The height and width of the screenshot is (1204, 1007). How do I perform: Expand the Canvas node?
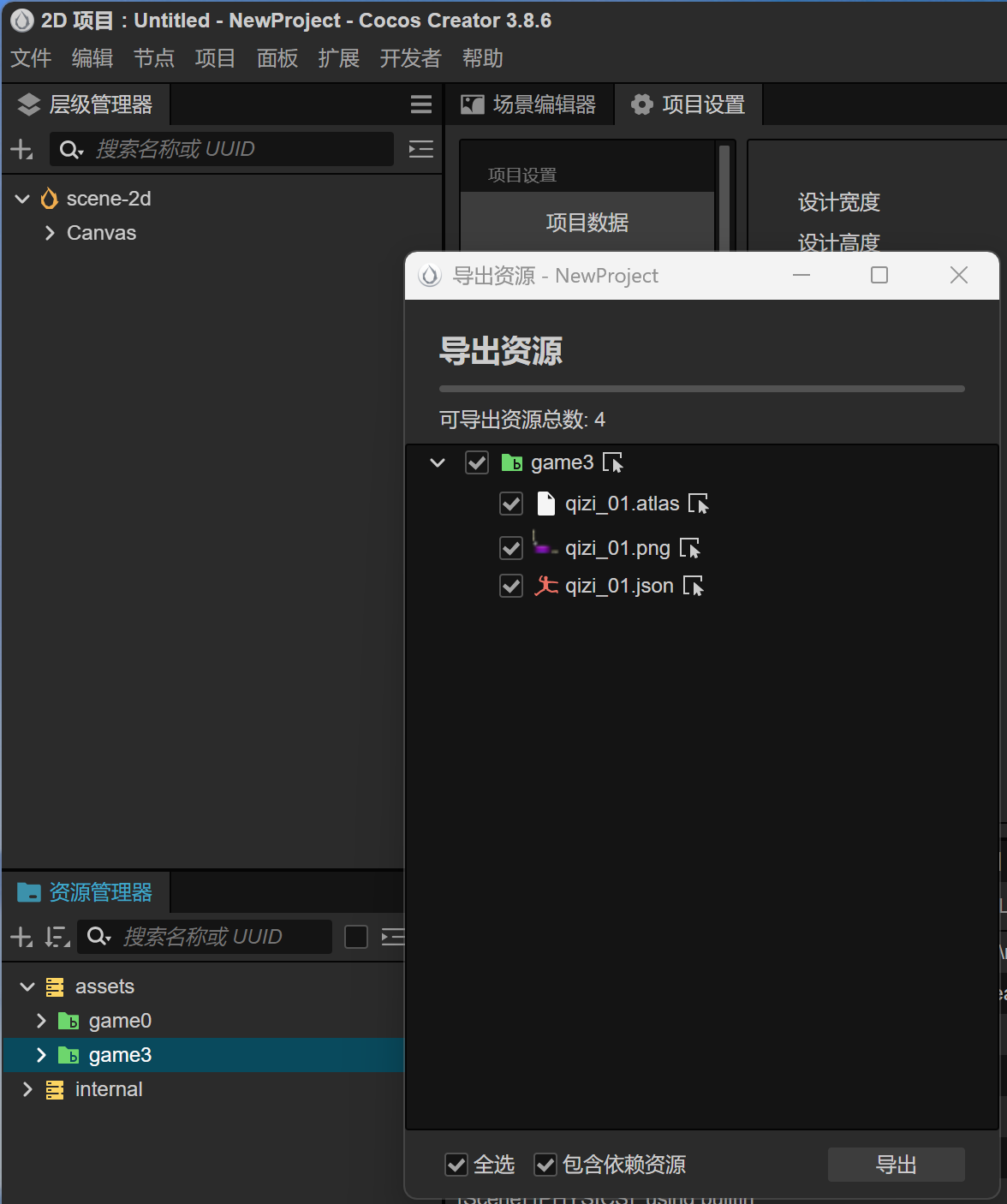click(x=50, y=233)
